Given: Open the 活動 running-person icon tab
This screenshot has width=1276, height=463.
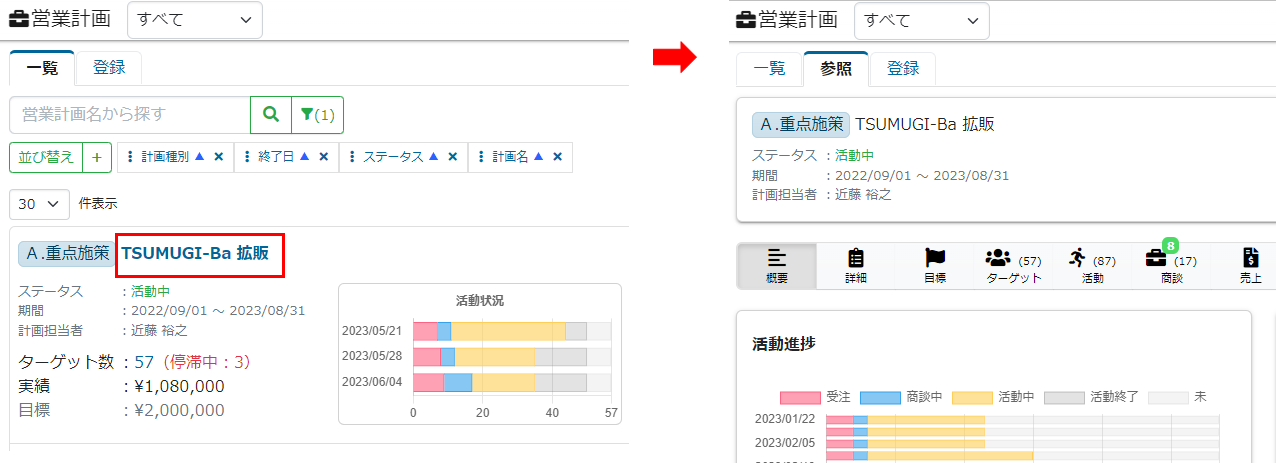Looking at the screenshot, I should (x=1092, y=266).
